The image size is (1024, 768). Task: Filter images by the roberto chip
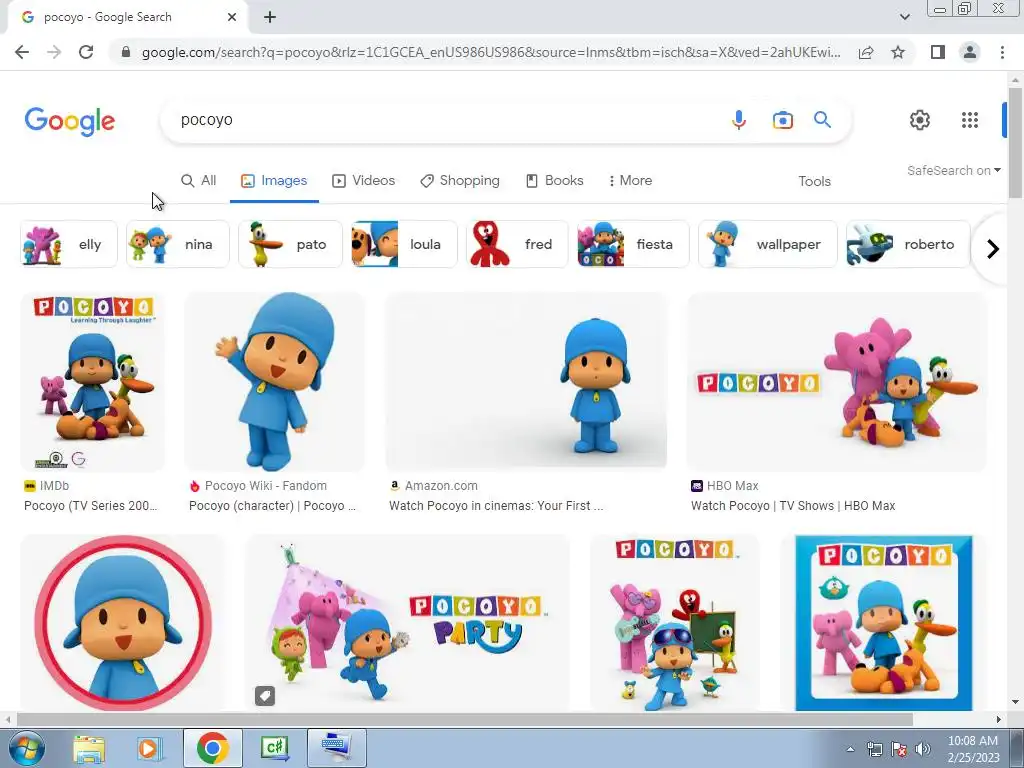[908, 244]
